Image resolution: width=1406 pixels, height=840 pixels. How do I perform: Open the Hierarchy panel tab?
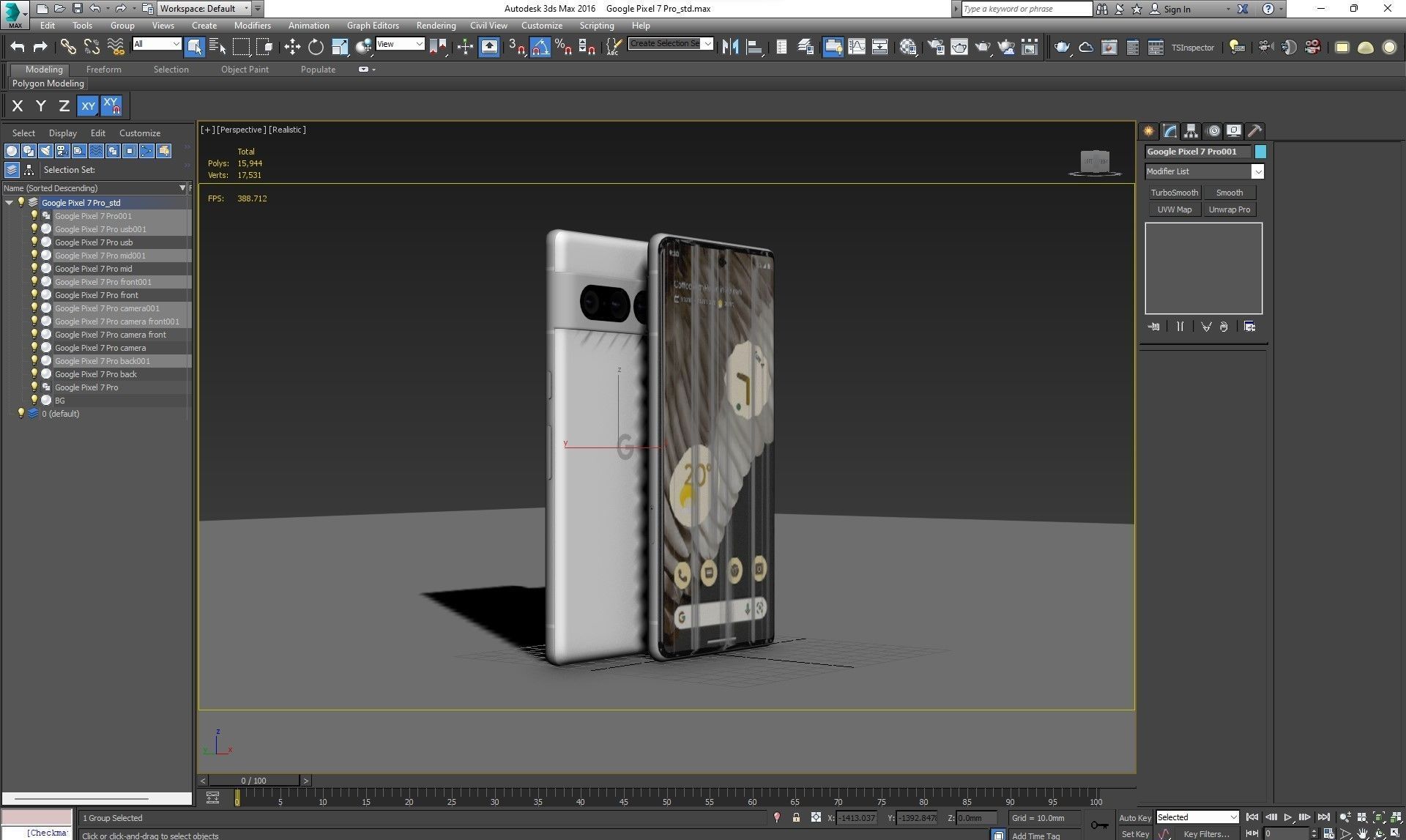point(1191,131)
